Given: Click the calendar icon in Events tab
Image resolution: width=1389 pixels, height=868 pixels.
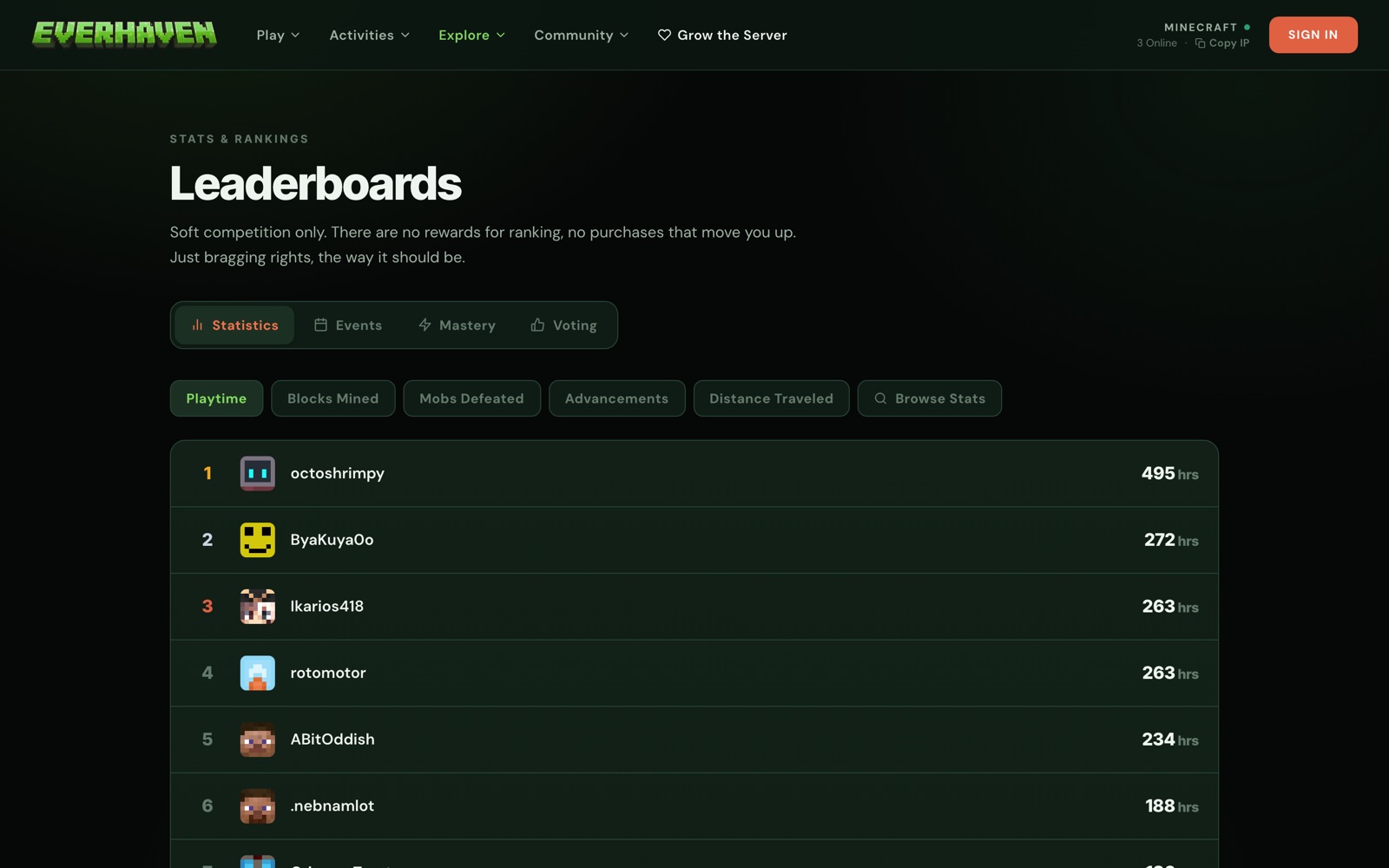Looking at the screenshot, I should pos(320,325).
